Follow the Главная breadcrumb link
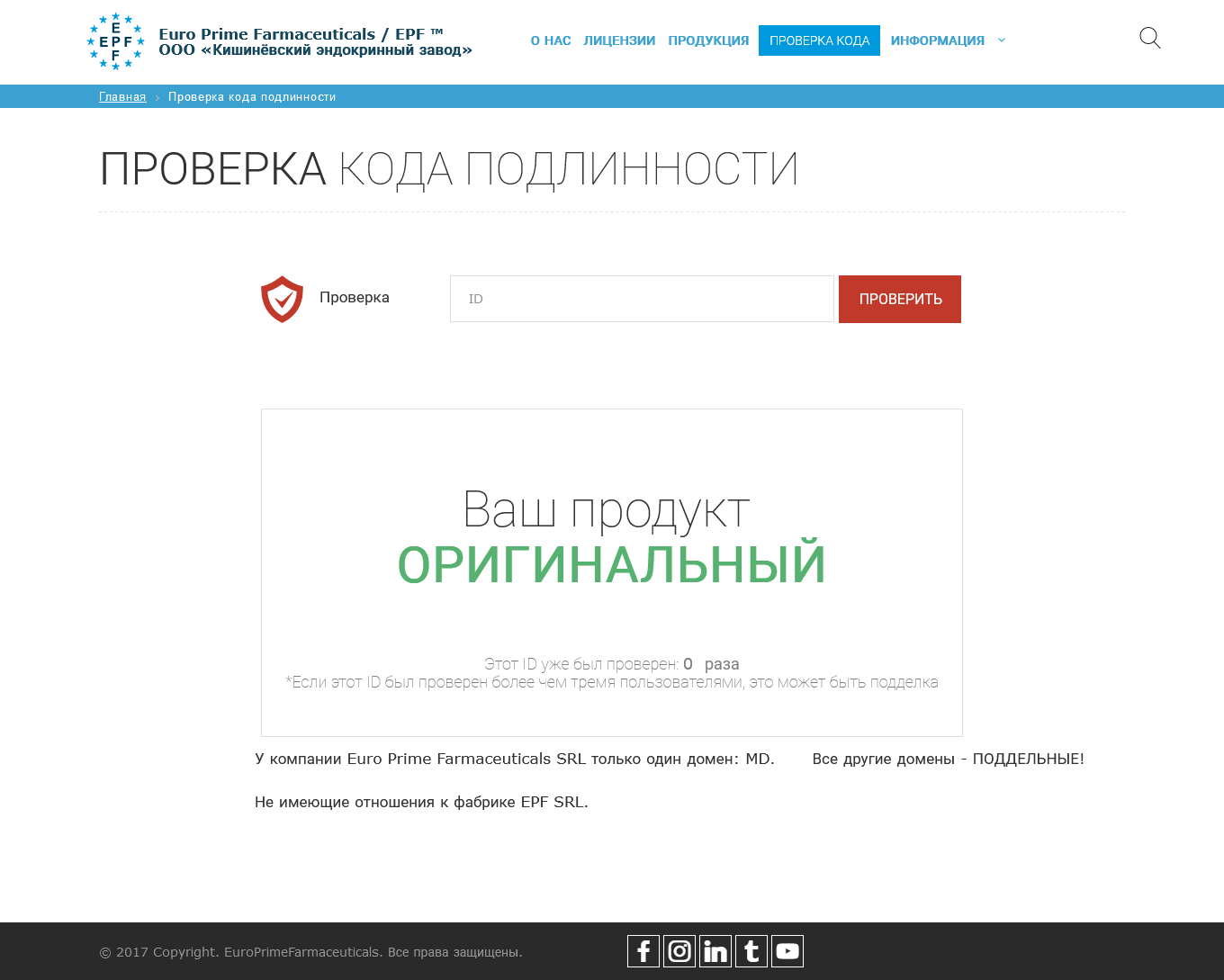 [x=122, y=97]
